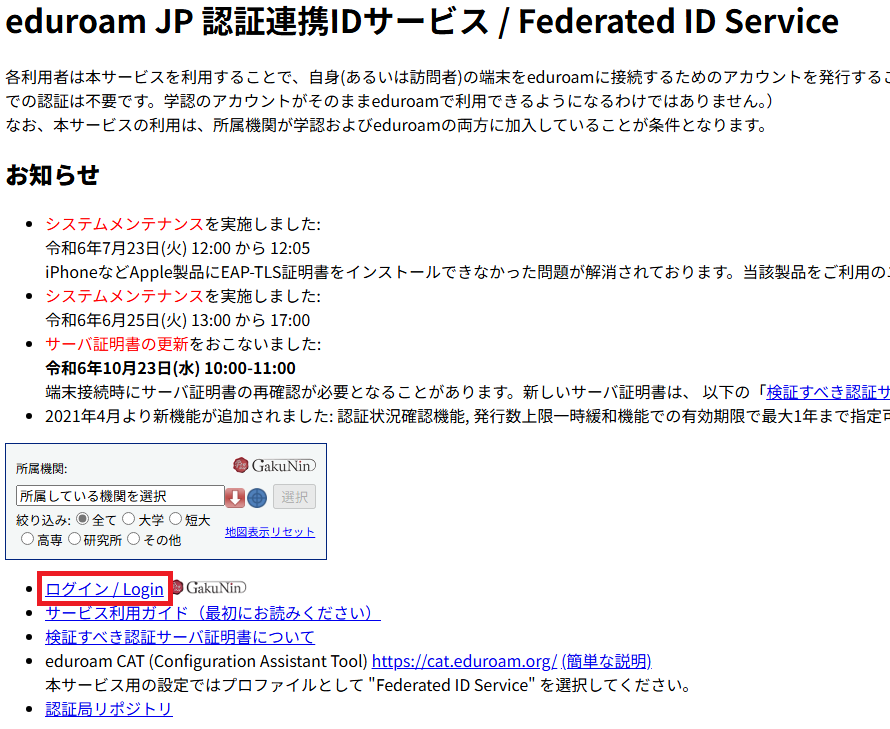Viewport: 890px width, 729px height.
Task: Select the 大学 radio button
Action: click(x=129, y=519)
